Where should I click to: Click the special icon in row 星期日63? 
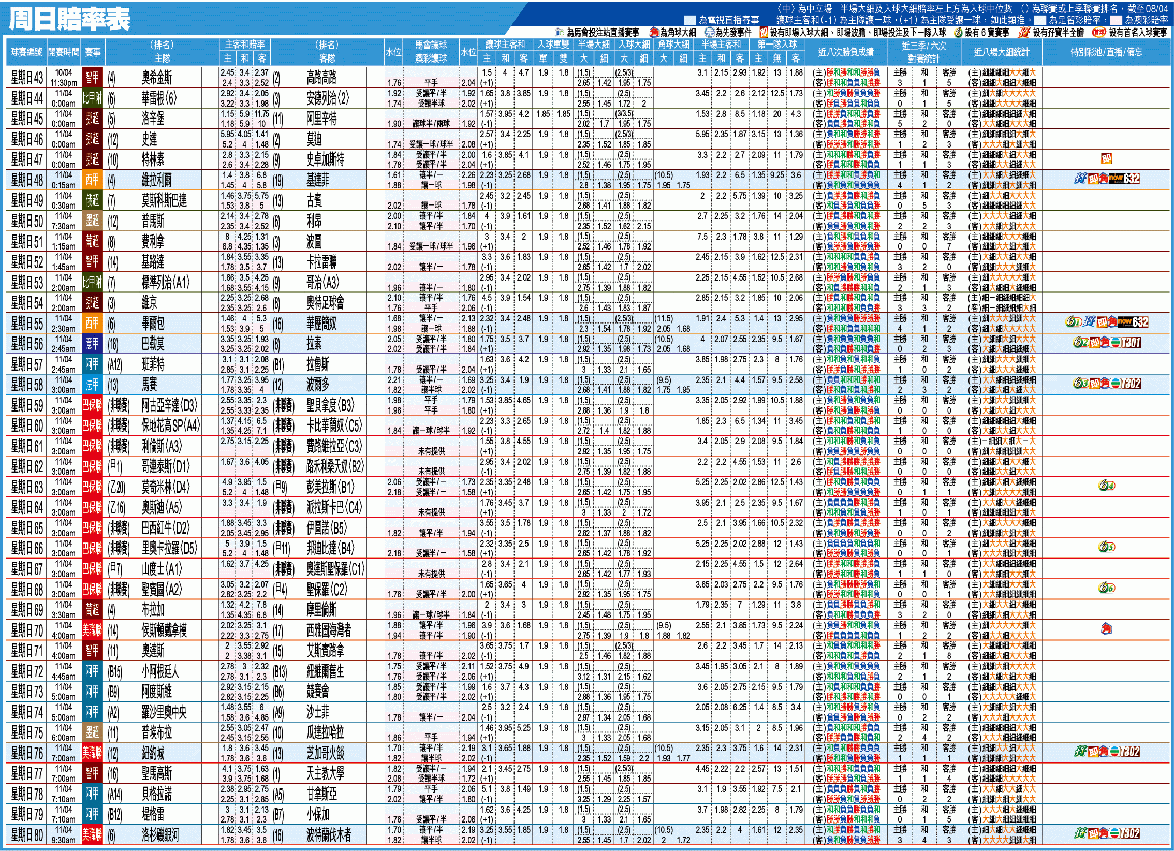click(x=1107, y=486)
